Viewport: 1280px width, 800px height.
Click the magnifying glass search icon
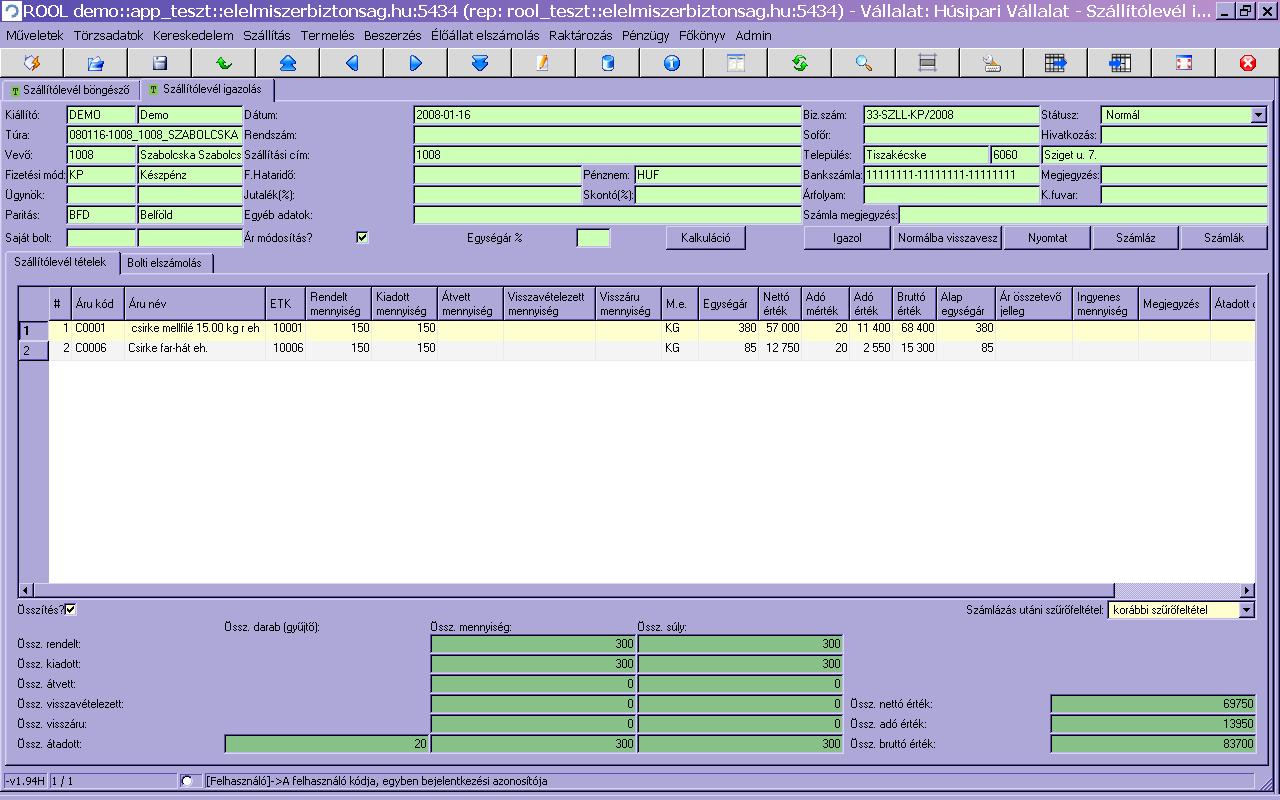tap(863, 63)
